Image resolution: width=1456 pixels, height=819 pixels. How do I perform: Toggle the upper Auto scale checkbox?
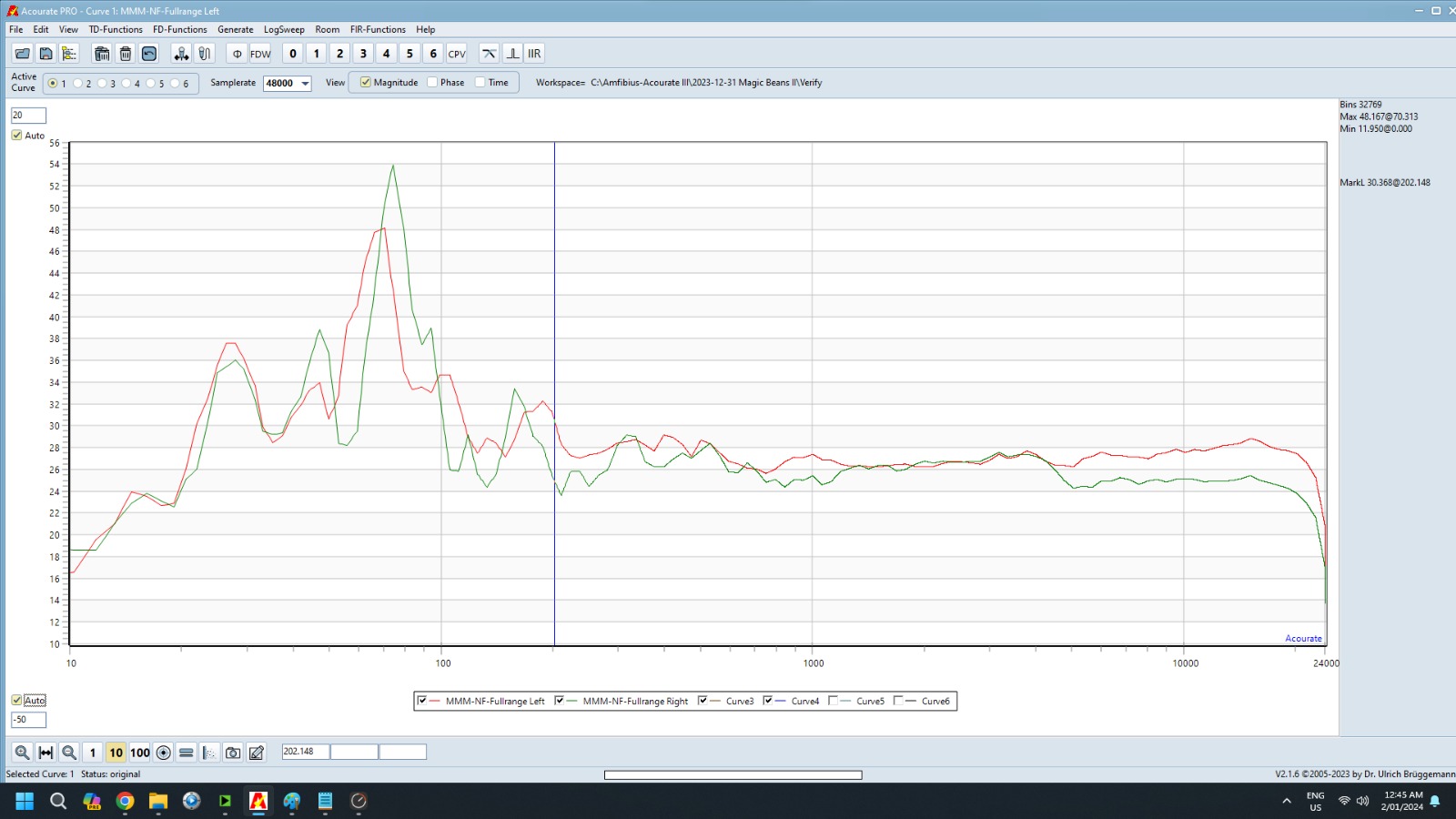(16, 135)
